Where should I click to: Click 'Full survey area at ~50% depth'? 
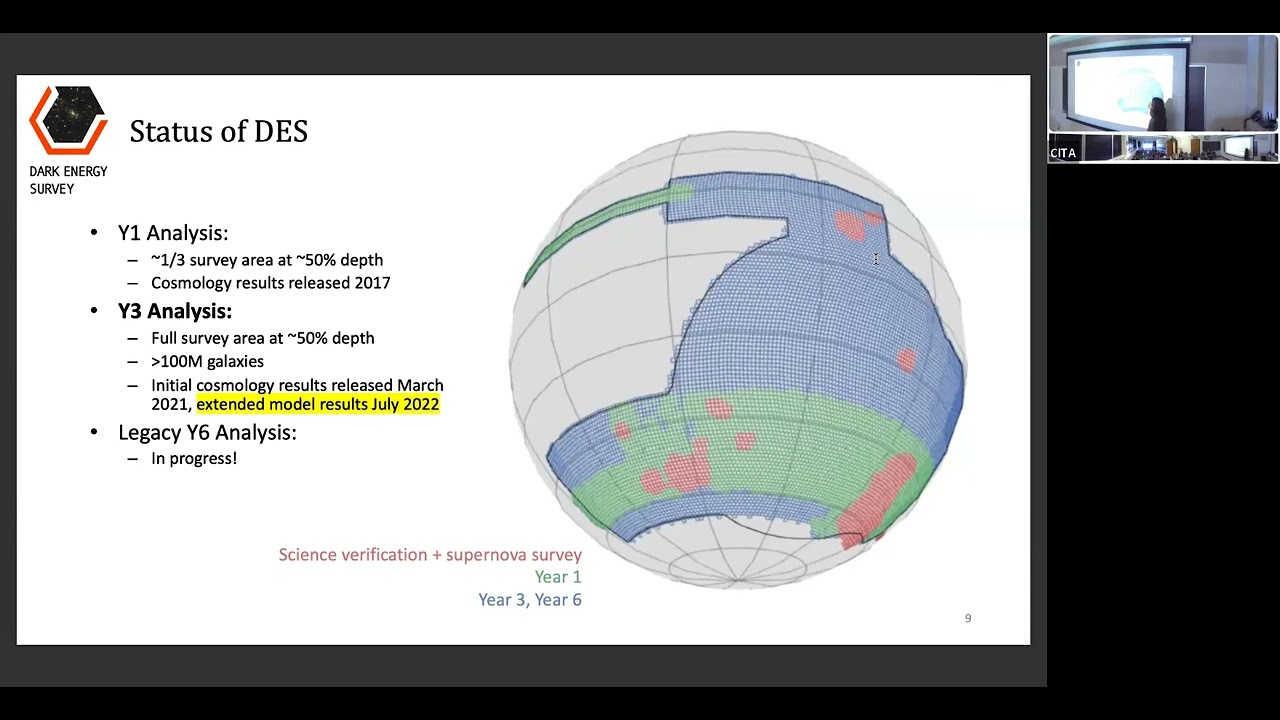[x=263, y=338]
